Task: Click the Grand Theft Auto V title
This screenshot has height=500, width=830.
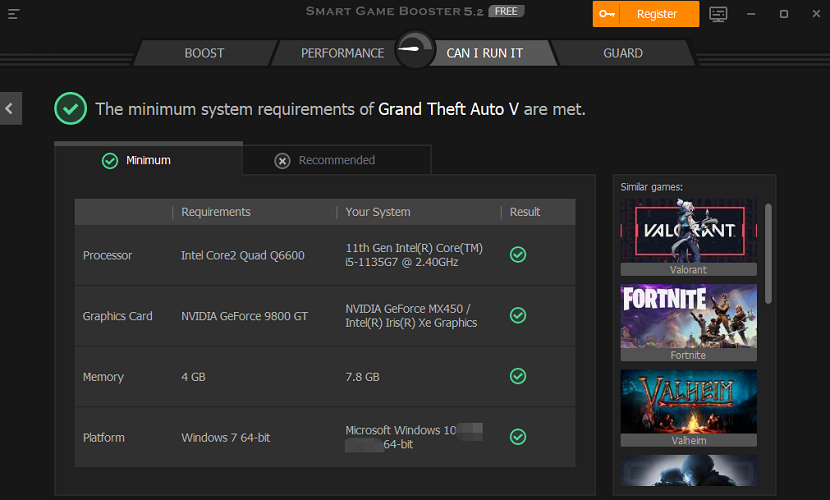Action: (x=448, y=109)
